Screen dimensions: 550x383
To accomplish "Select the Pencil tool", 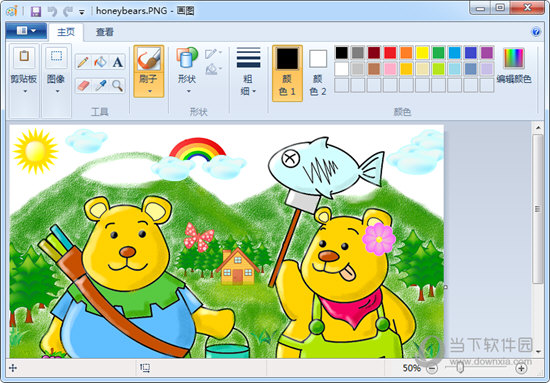I will (83, 62).
